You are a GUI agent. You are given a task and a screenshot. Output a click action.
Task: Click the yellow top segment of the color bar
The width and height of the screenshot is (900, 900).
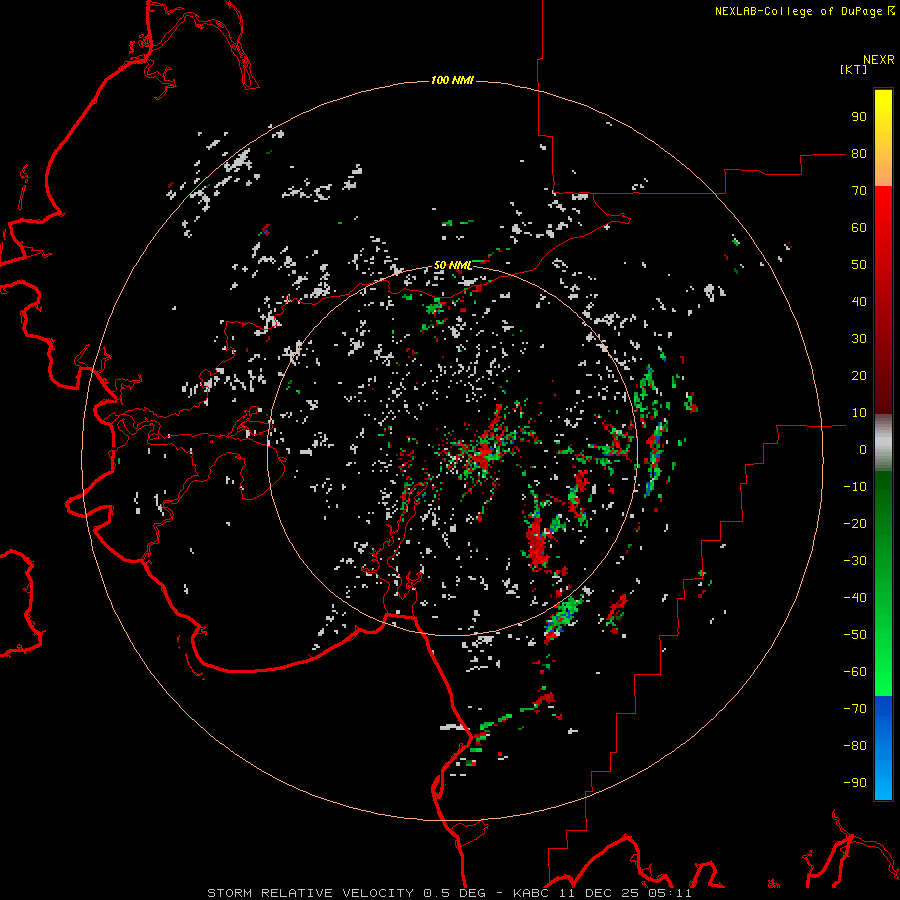883,138
